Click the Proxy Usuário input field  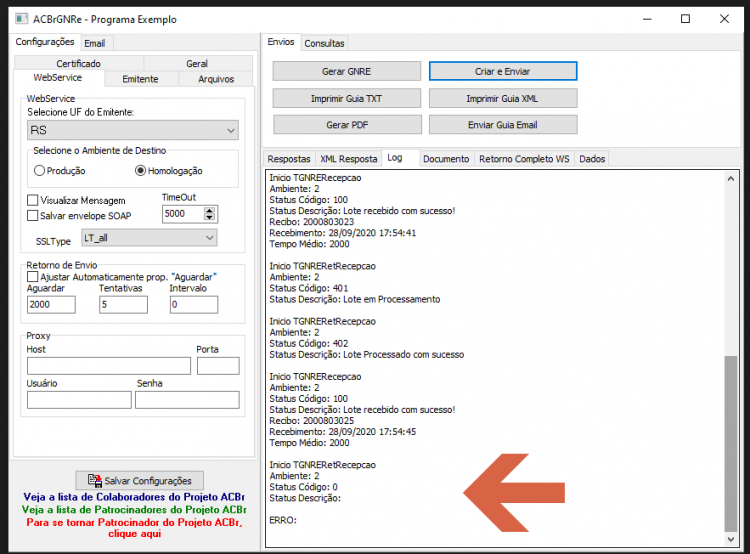click(x=79, y=400)
